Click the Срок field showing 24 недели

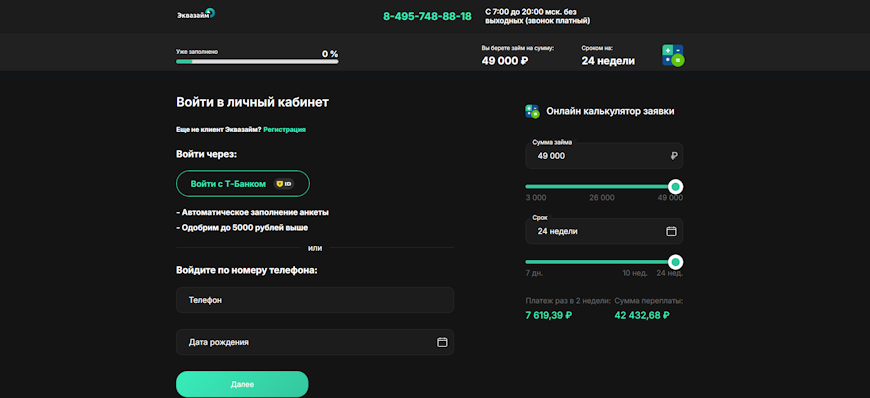point(604,231)
